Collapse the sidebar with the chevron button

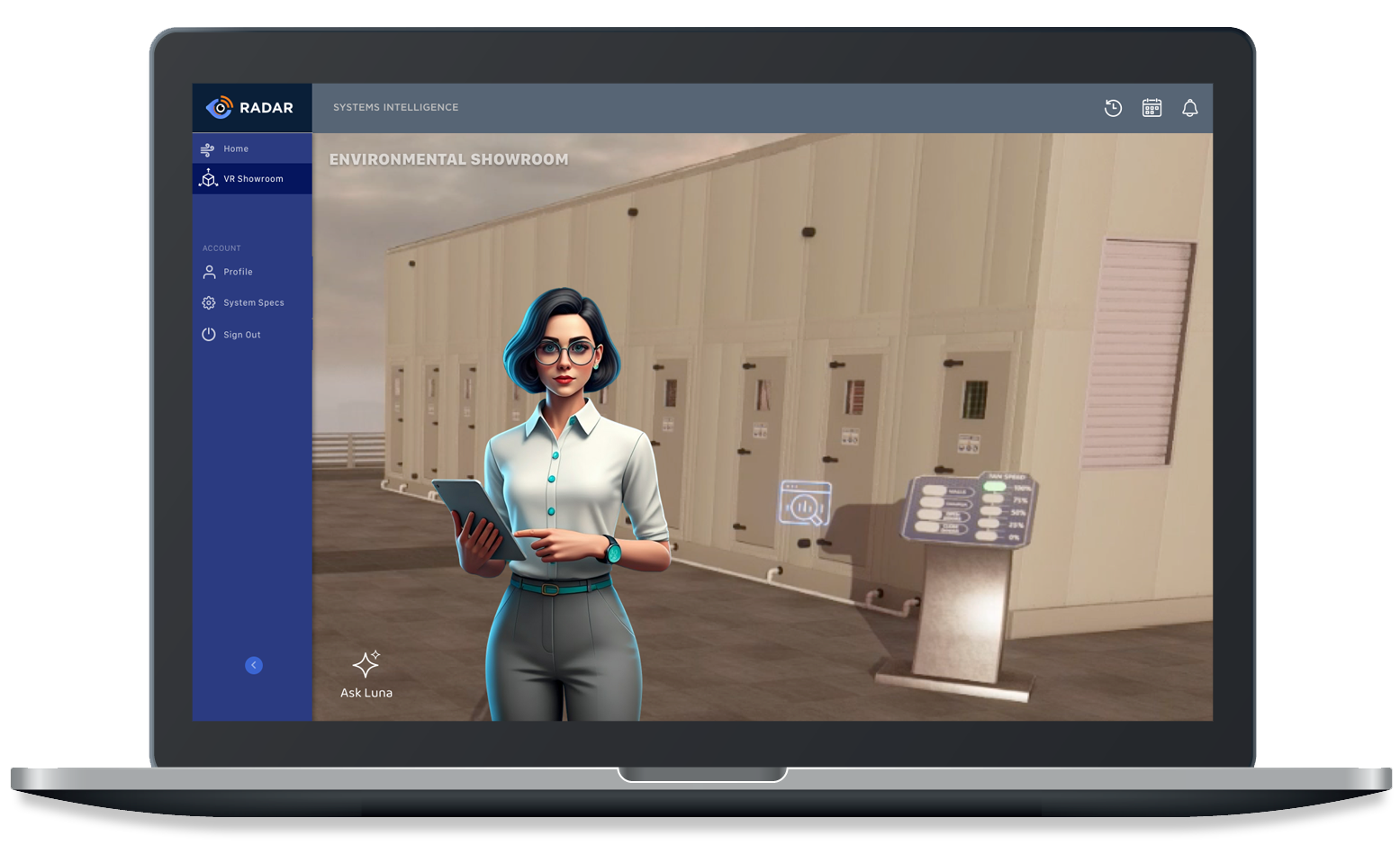(x=253, y=666)
